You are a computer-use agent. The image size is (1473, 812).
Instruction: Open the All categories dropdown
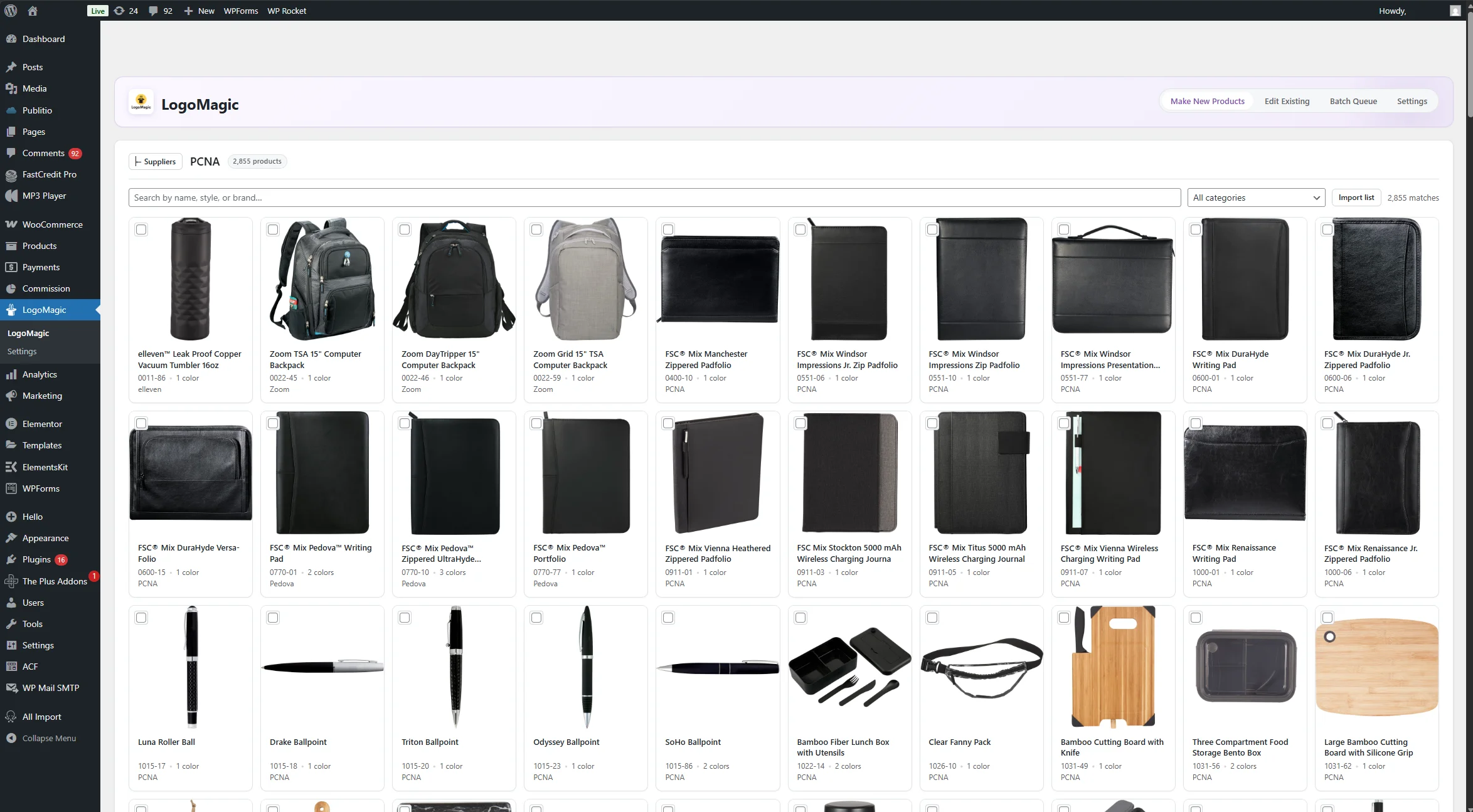[x=1256, y=198]
